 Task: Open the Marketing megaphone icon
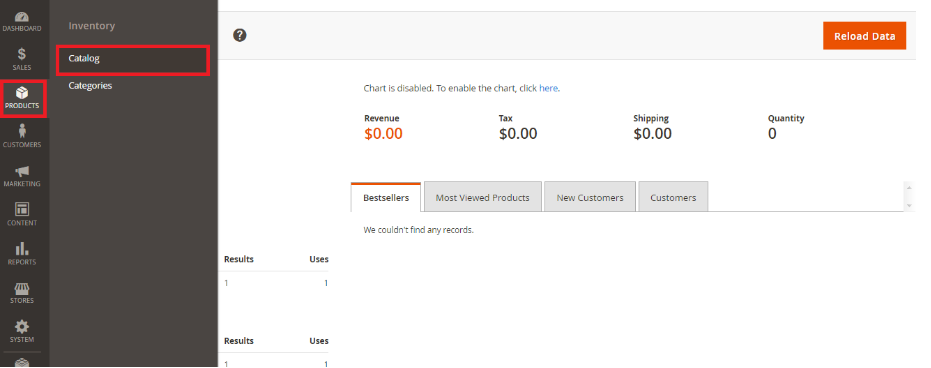tap(22, 176)
